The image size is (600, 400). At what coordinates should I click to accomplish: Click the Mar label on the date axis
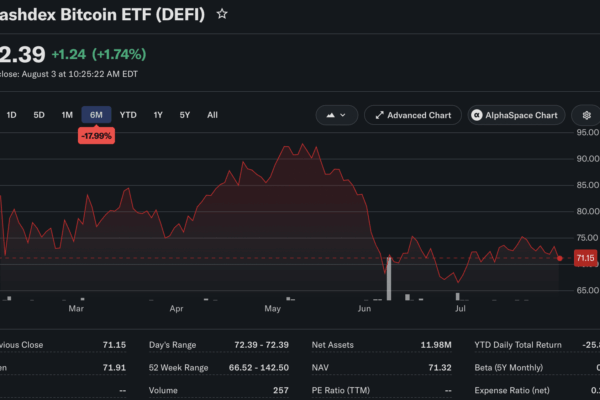coord(76,309)
